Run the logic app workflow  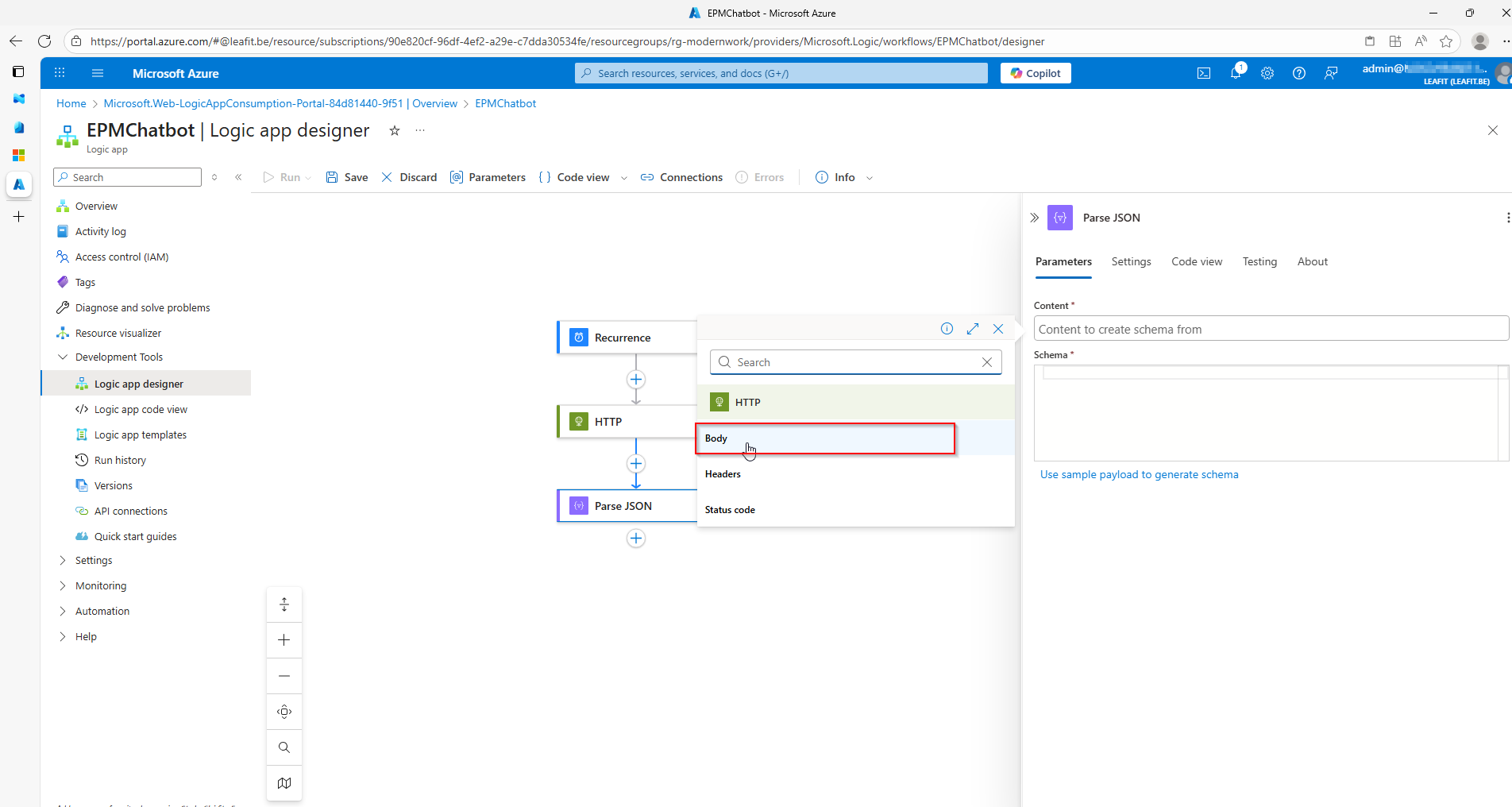coord(282,177)
